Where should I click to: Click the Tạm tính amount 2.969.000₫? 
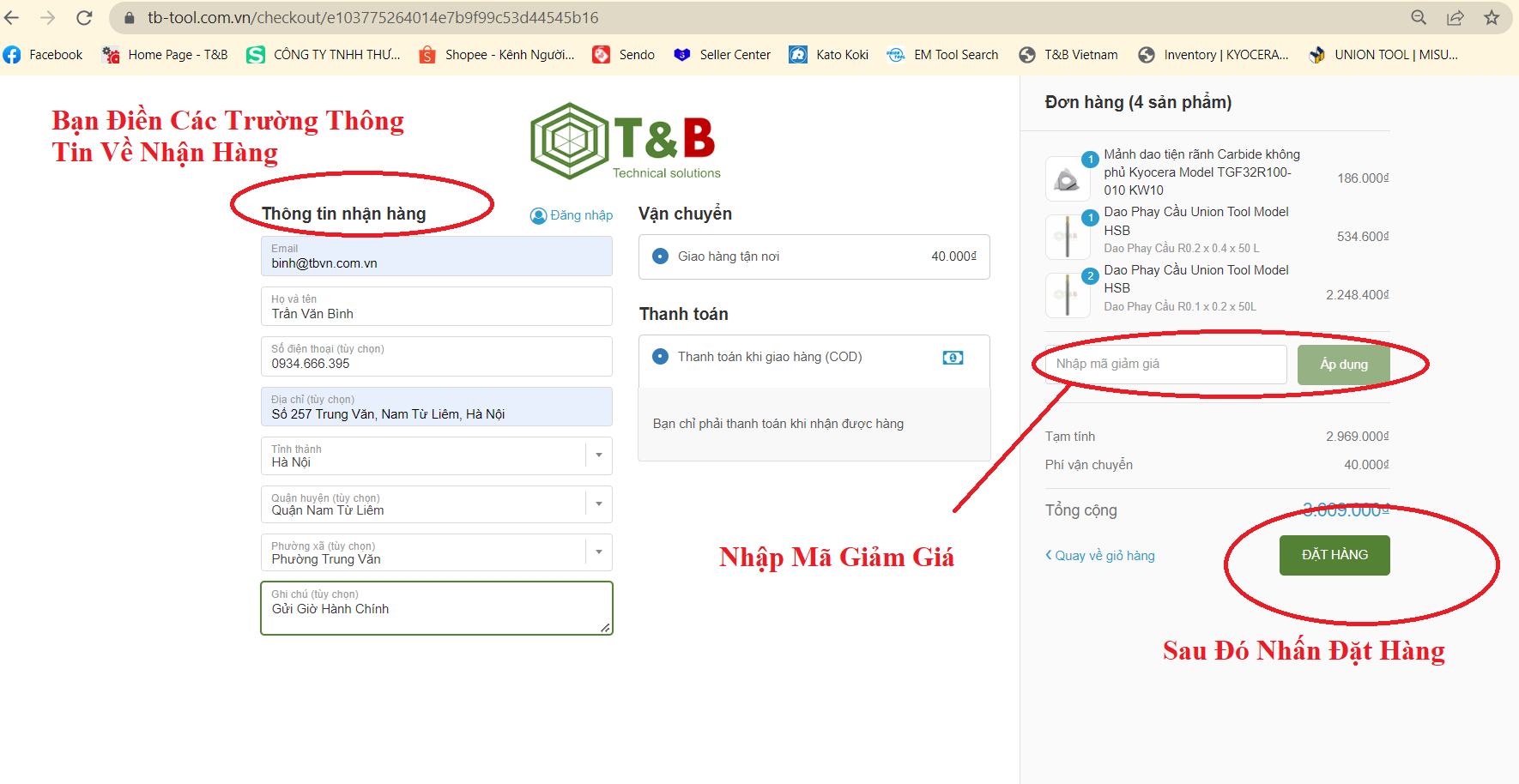pos(1358,437)
